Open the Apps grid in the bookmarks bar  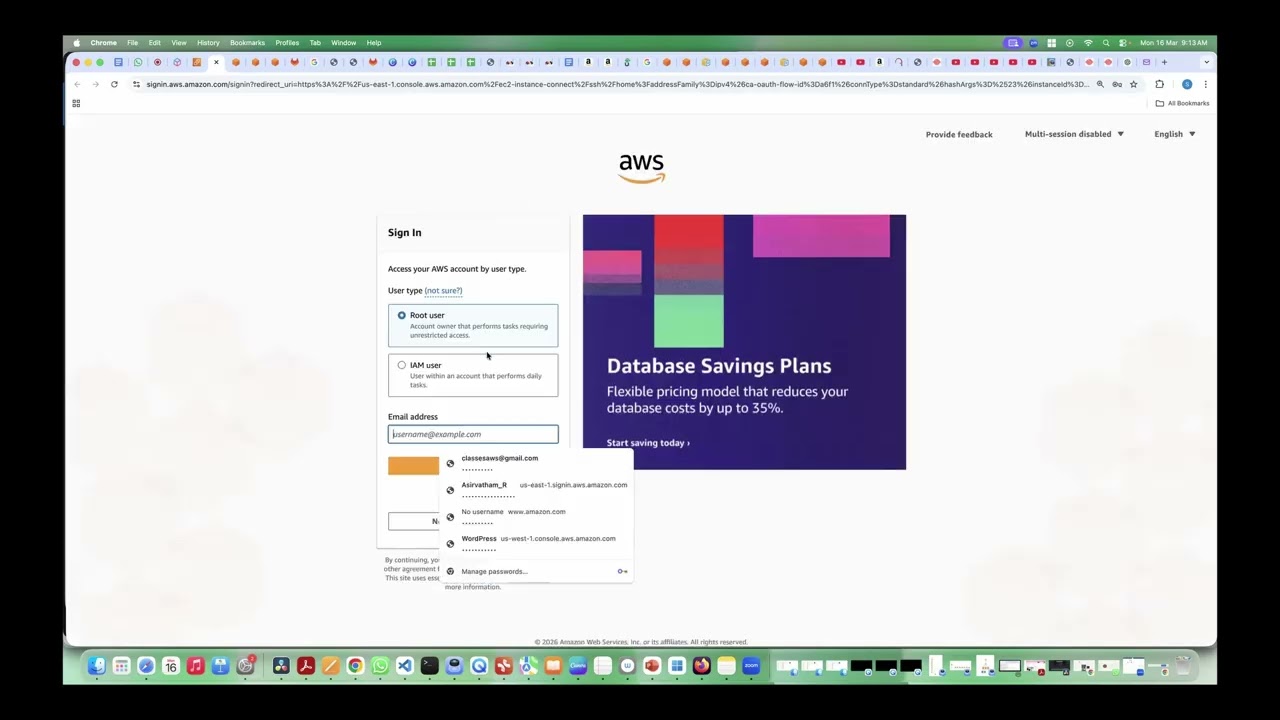76,103
